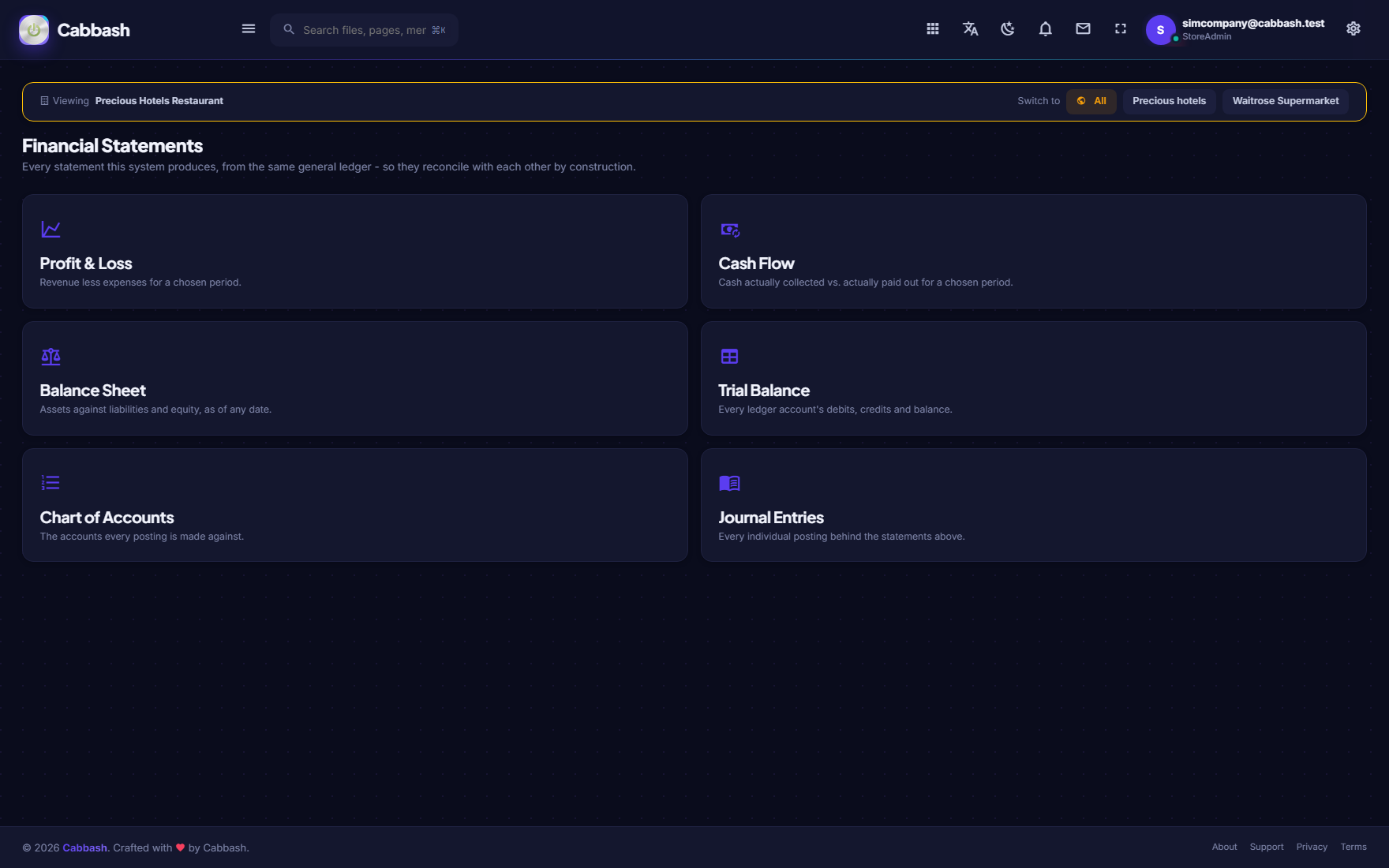This screenshot has height=868, width=1389.
Task: Open the settings gear
Action: 1353,29
